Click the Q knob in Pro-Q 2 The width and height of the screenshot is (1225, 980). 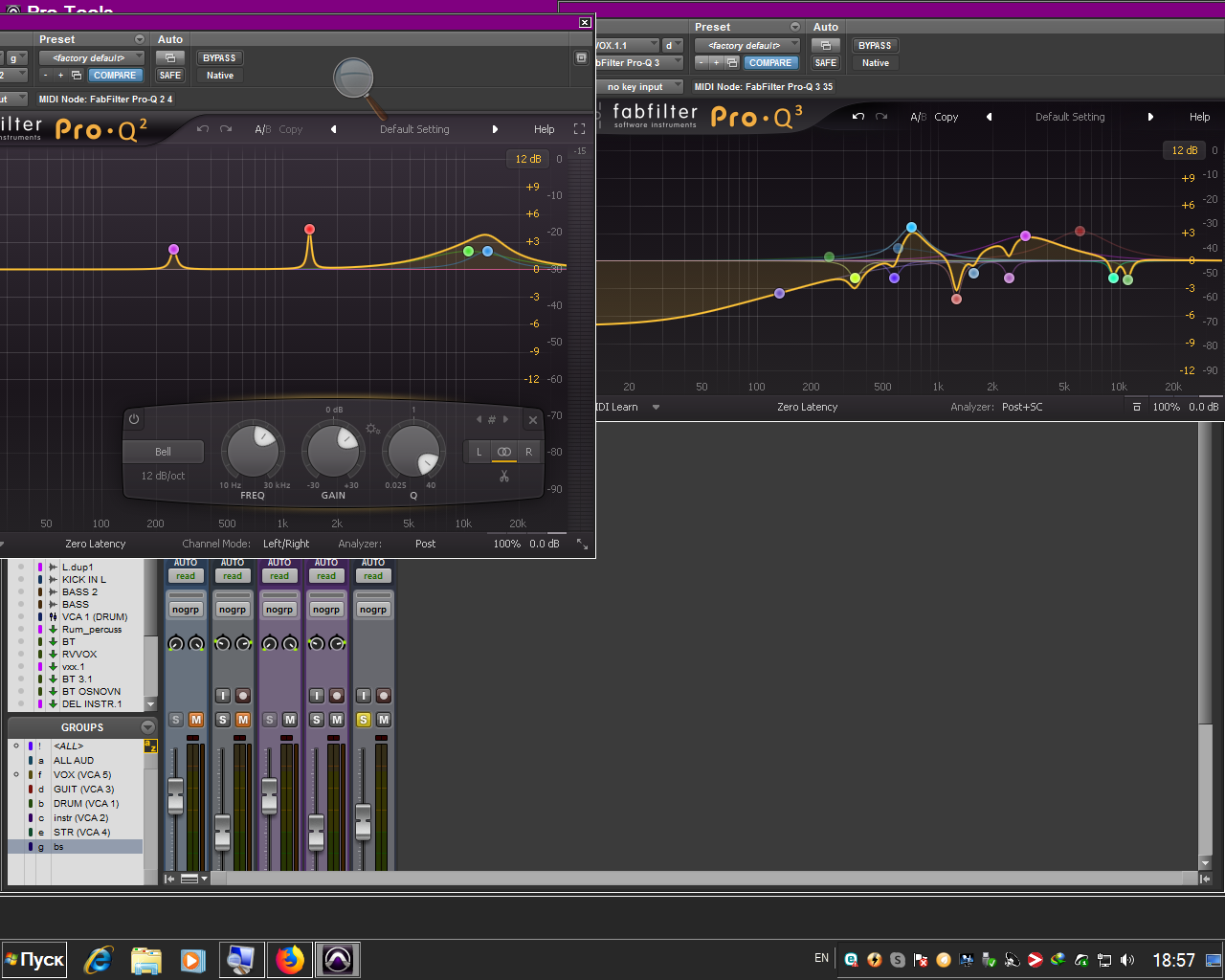pos(413,450)
